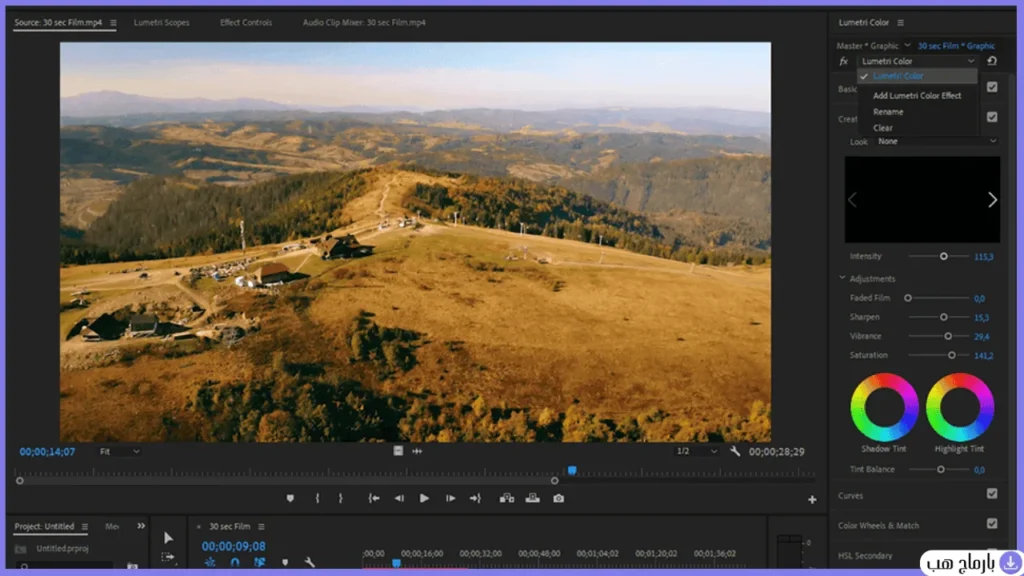
Task: Click the Mark Out bracket icon
Action: click(340, 498)
